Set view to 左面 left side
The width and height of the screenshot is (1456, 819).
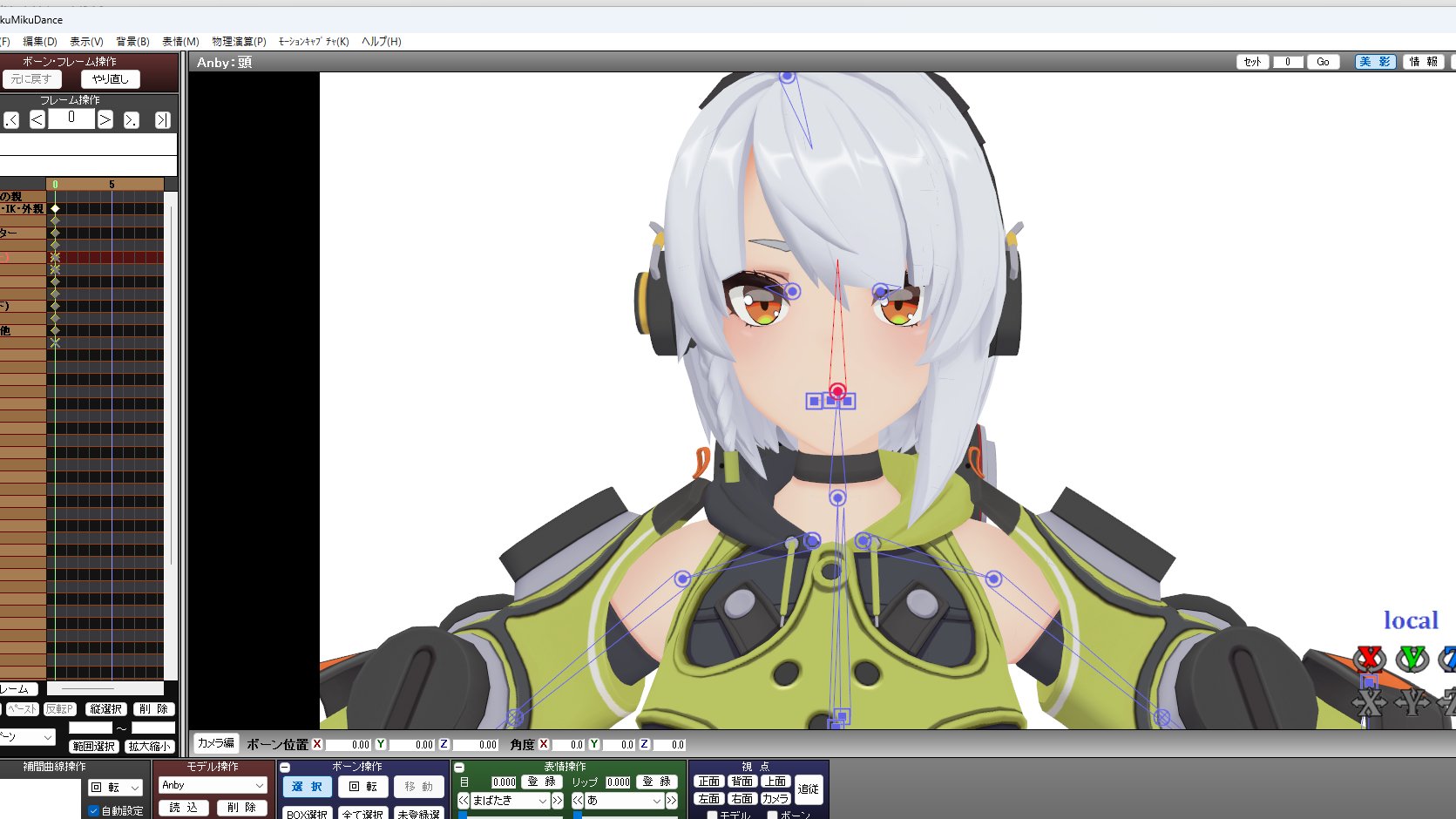[x=709, y=799]
